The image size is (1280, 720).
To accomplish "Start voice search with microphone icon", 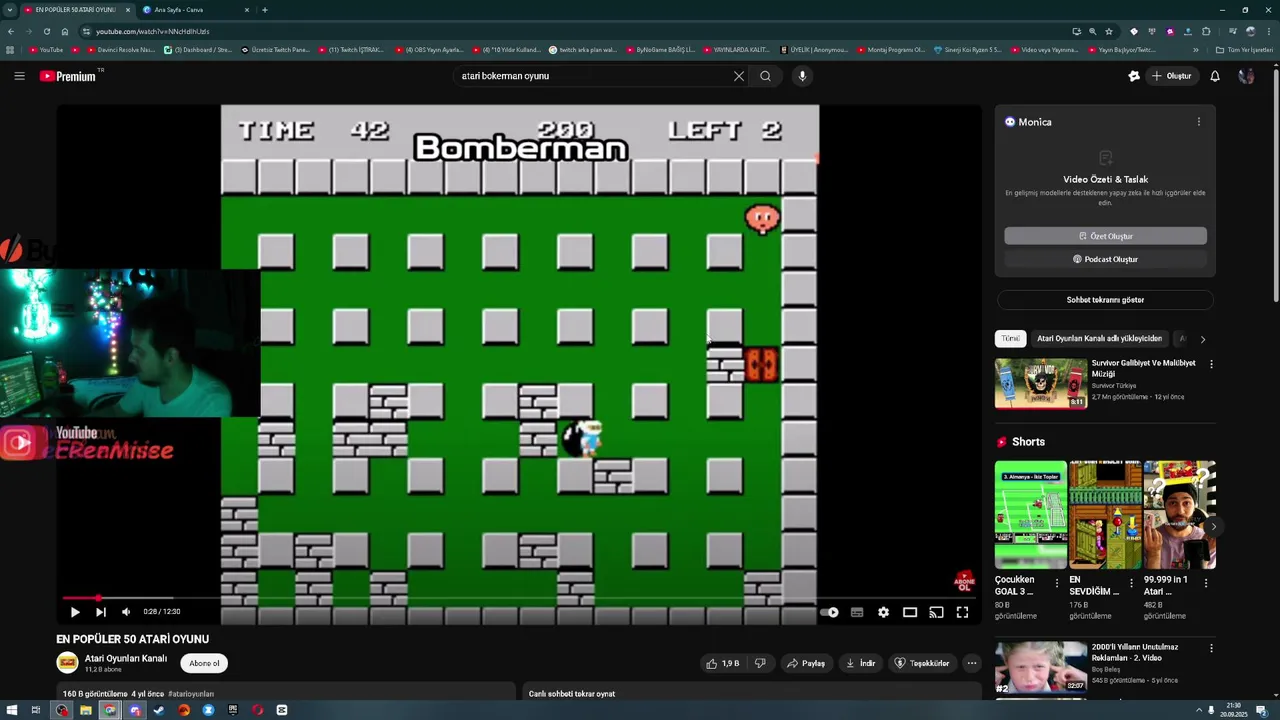I will [802, 76].
